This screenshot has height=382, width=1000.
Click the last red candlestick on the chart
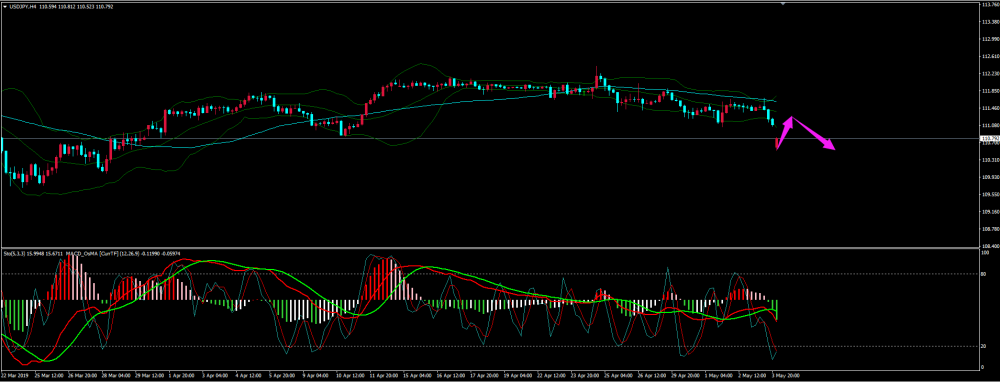(x=777, y=143)
